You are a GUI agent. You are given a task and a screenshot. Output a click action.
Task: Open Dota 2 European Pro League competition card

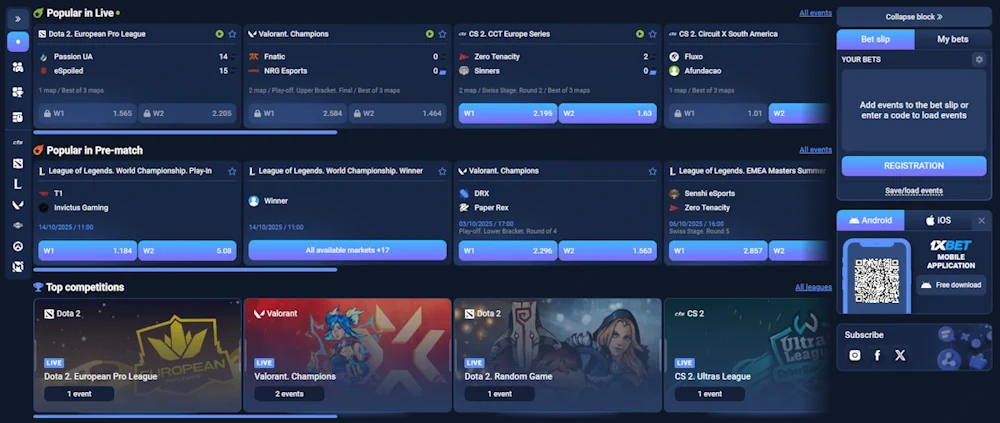click(x=137, y=355)
